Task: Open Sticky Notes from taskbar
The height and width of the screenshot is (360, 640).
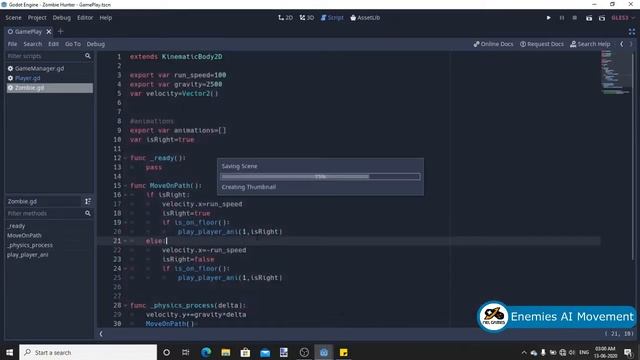Action: click(x=343, y=352)
